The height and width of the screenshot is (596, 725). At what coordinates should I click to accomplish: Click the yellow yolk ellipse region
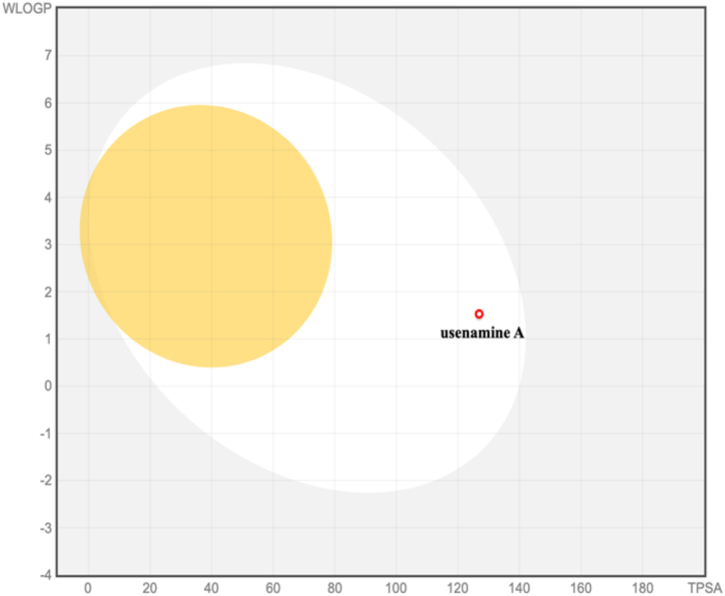[205, 236]
